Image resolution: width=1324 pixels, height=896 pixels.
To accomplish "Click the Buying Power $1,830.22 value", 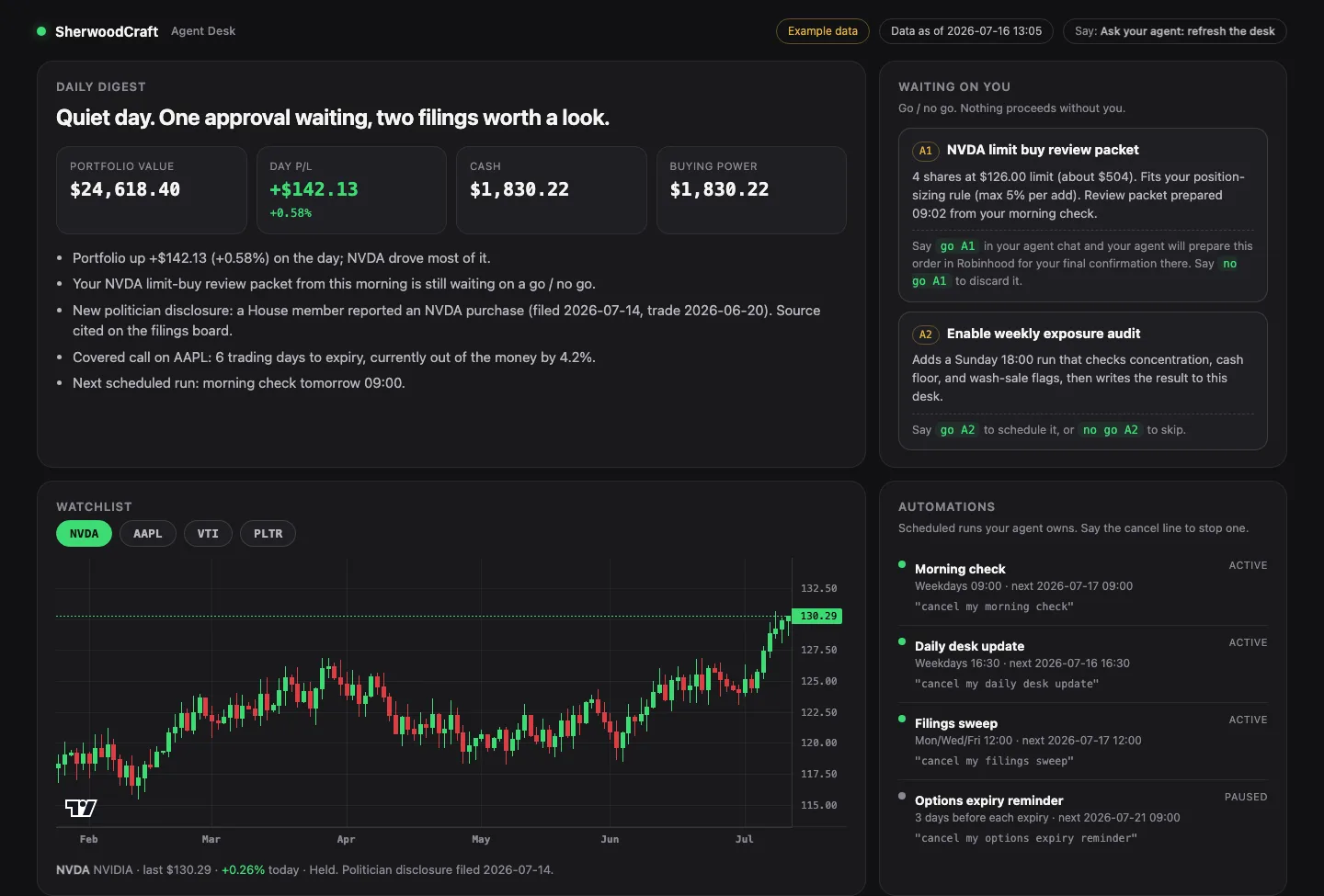I will pos(719,189).
